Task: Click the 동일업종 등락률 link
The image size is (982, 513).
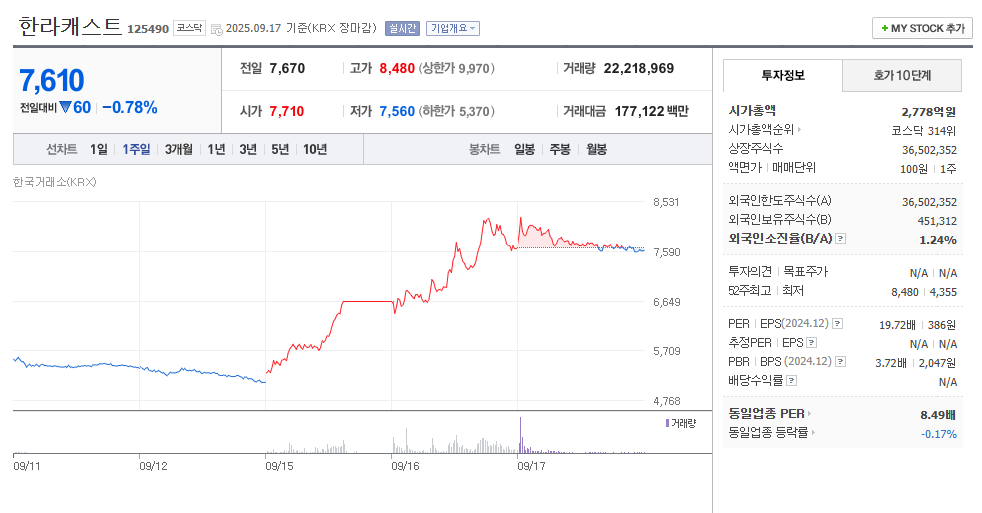Action: 768,433
